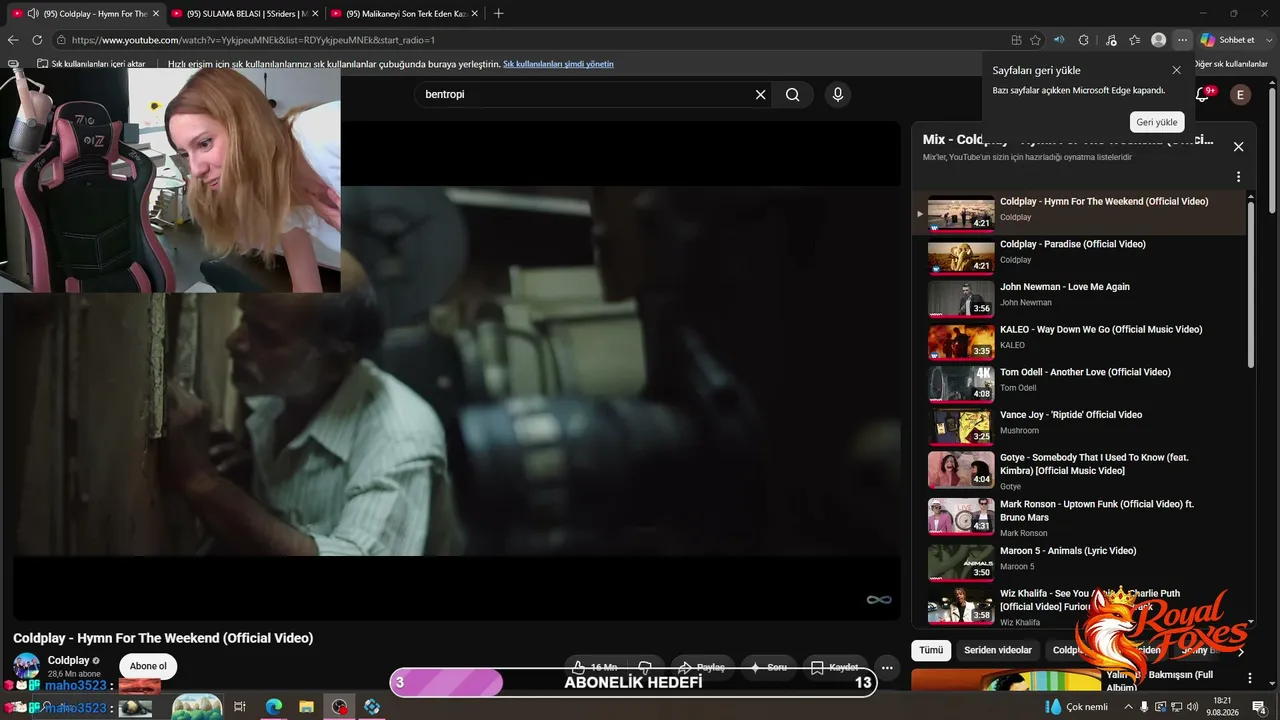The width and height of the screenshot is (1280, 720).
Task: Open File Explorer from the taskbar
Action: [306, 707]
